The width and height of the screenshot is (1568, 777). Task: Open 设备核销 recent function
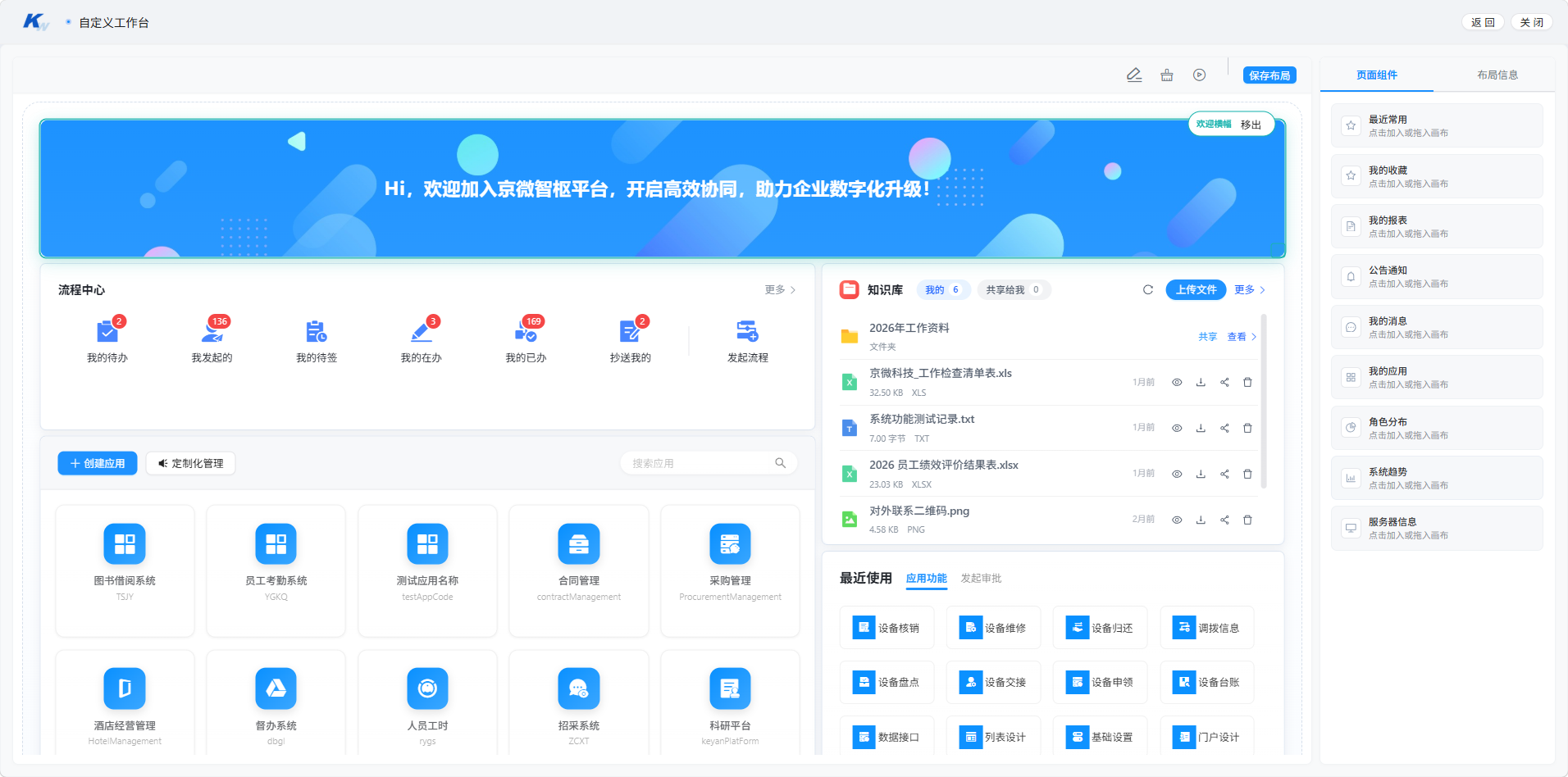coord(887,628)
